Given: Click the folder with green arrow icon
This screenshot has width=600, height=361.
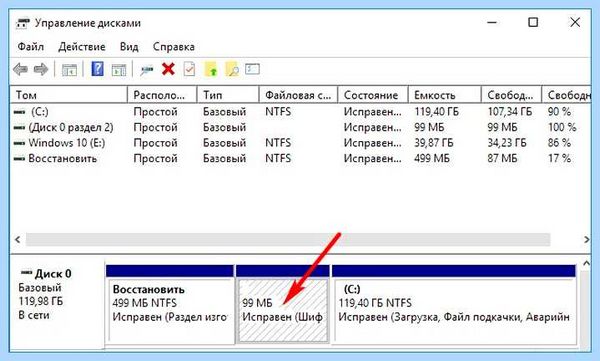Looking at the screenshot, I should pos(211,69).
